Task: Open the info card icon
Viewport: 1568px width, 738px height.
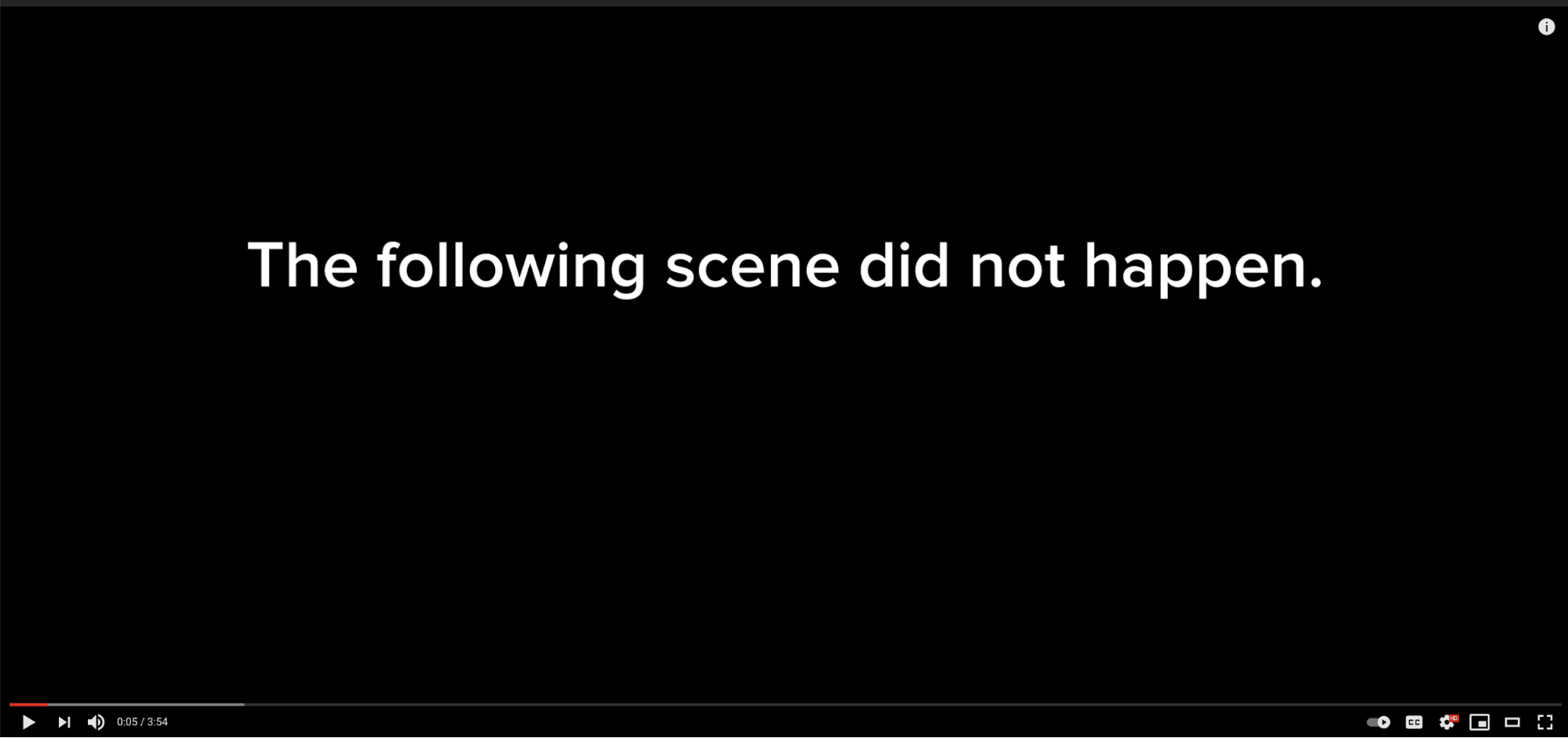Action: click(x=1546, y=27)
